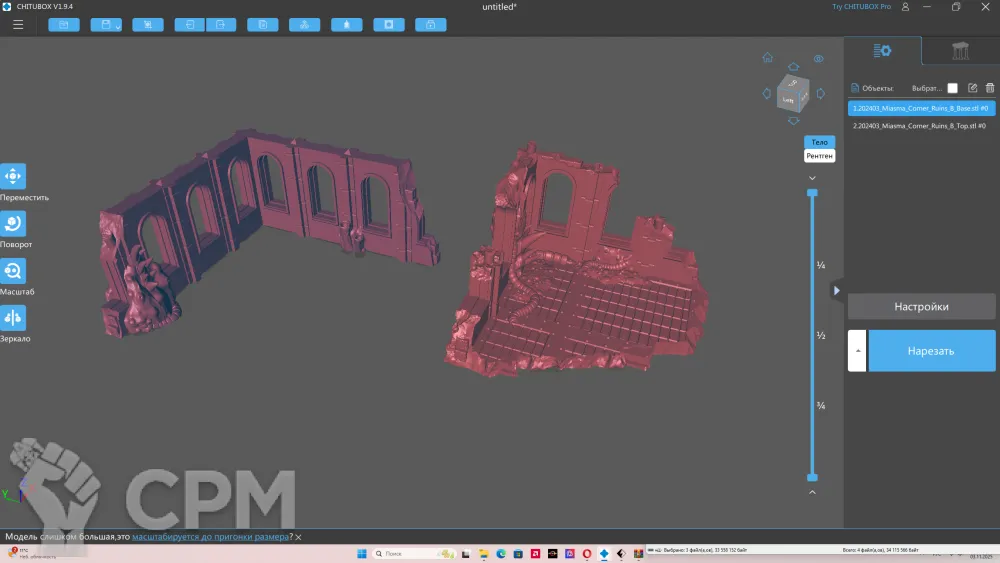Select the Scale (Масштаб) tool
Screen dimensions: 1000x563
click(x=13, y=271)
